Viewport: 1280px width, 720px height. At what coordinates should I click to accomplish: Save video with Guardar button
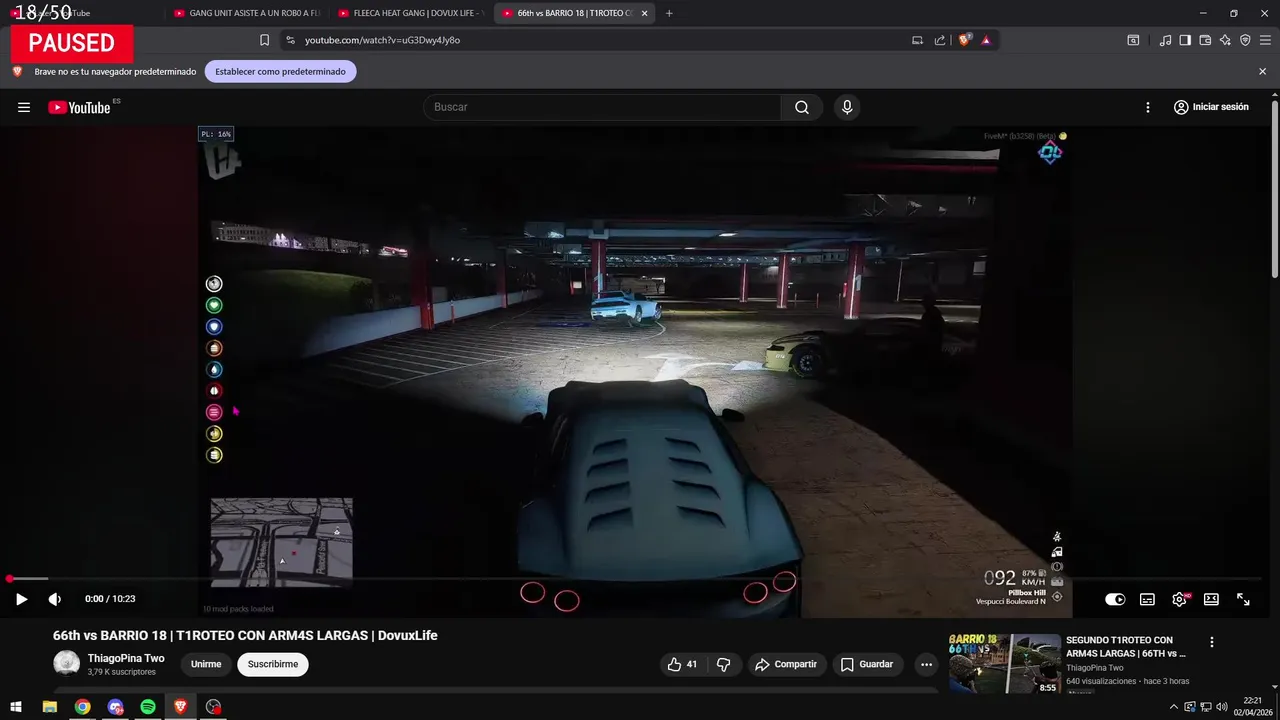point(867,664)
